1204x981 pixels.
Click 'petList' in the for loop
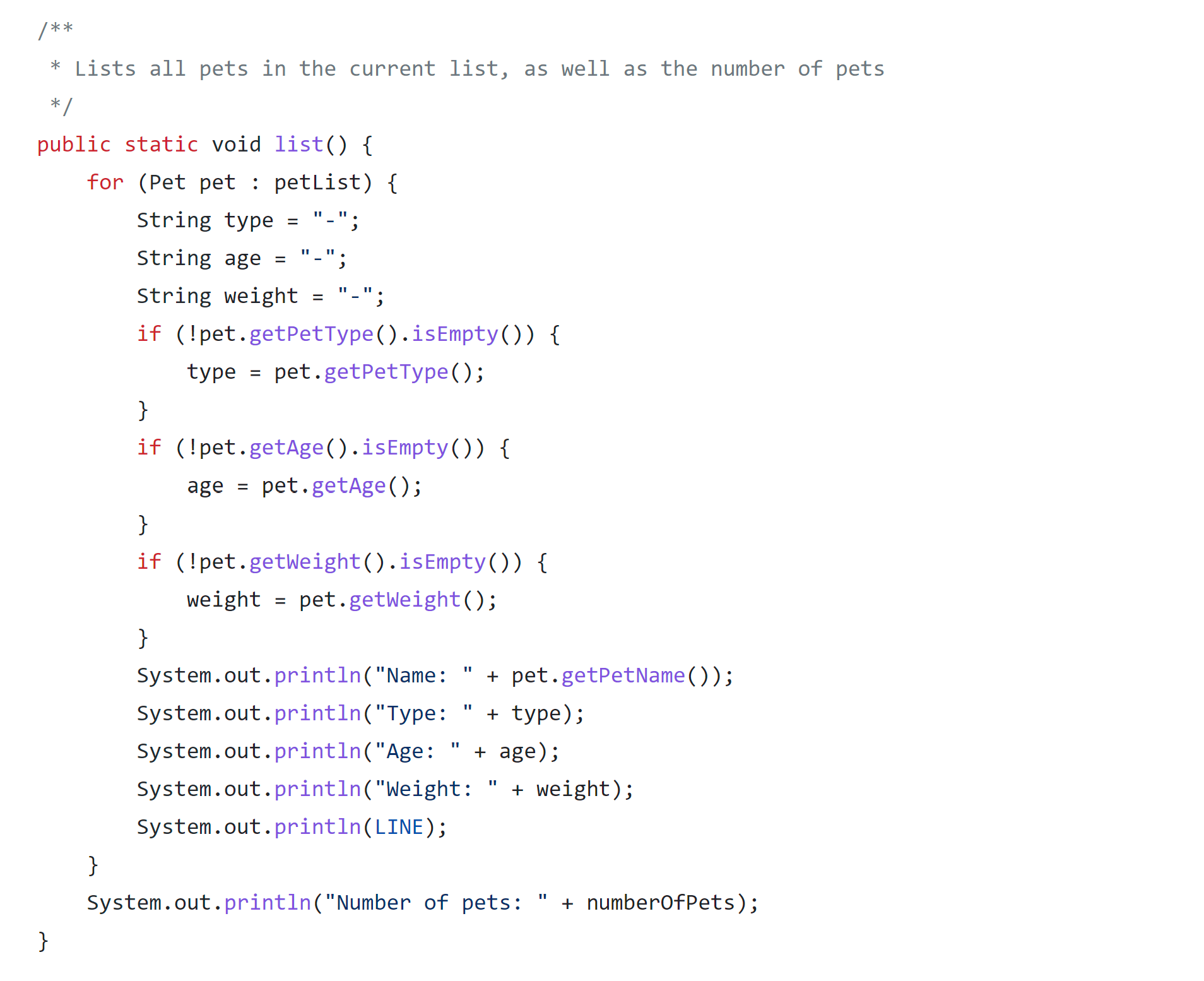pos(317,182)
